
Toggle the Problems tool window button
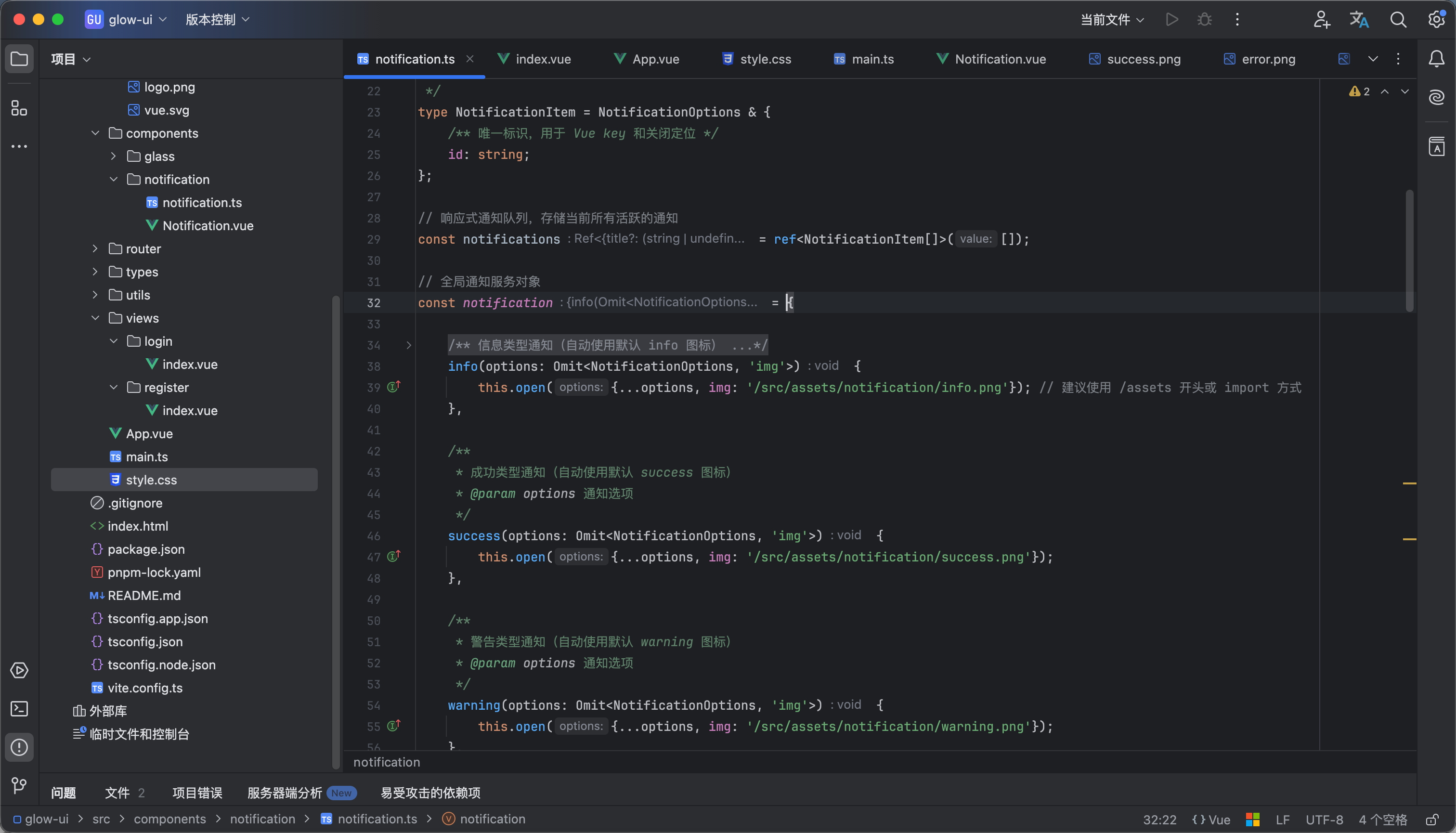[x=19, y=747]
